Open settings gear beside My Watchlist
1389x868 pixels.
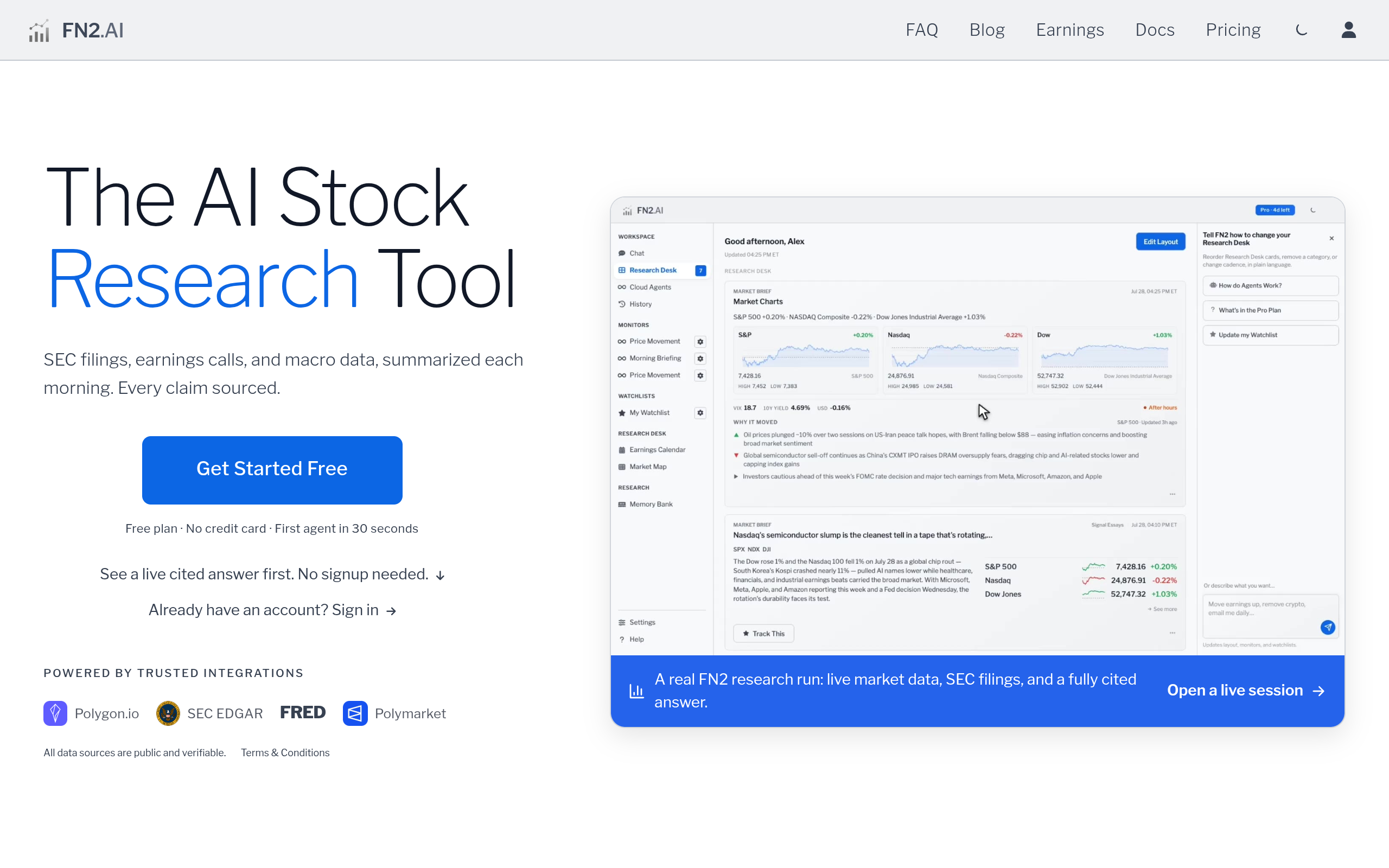coord(700,413)
